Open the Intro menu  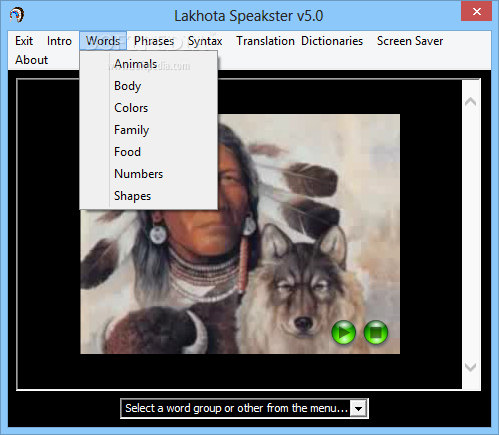coord(59,41)
